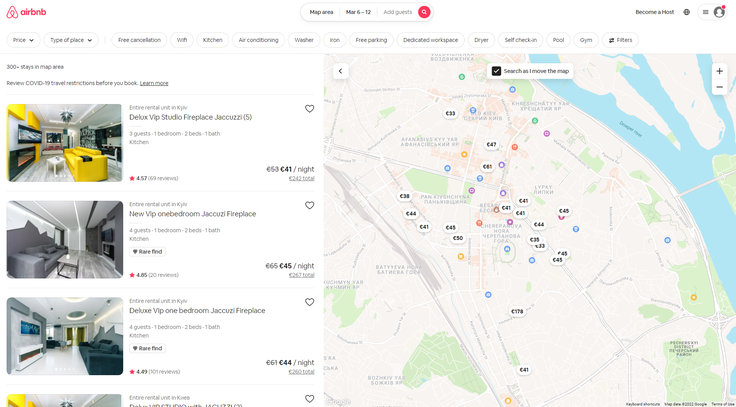The width and height of the screenshot is (736, 407).
Task: Select the €50 map price marker
Action: [x=458, y=238]
